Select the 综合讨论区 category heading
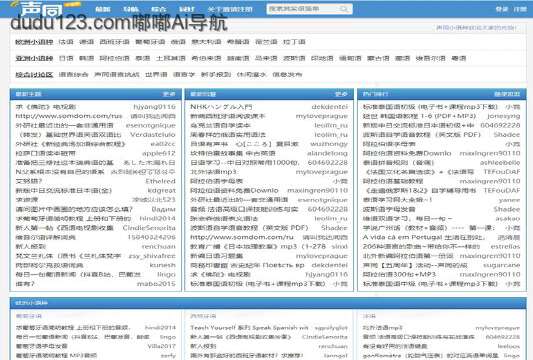 (34, 74)
